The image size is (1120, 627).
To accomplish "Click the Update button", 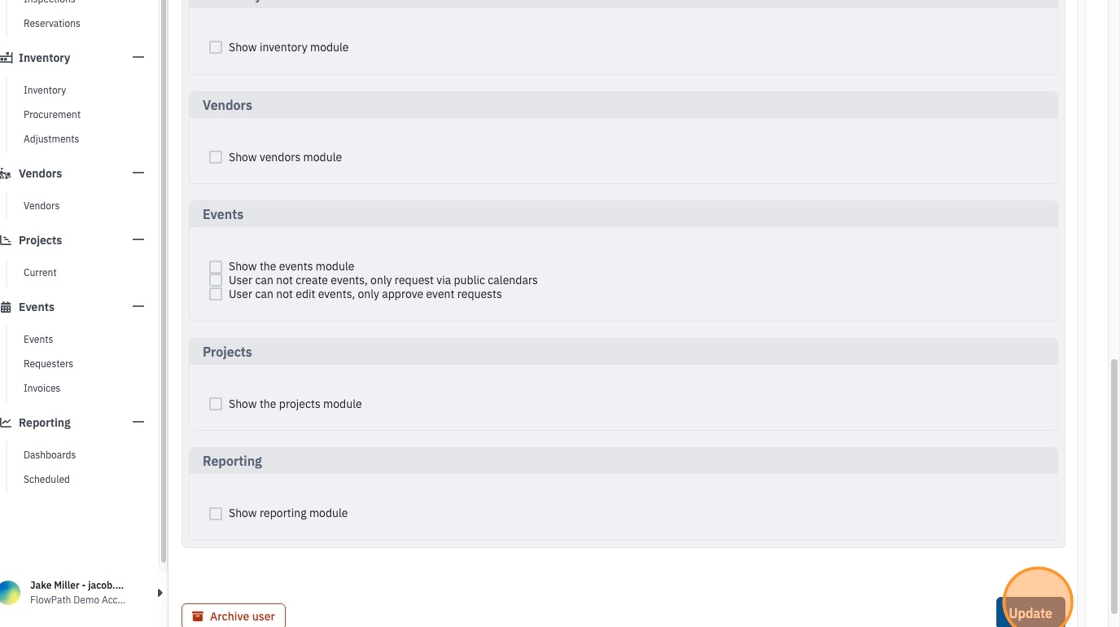I will [1030, 613].
